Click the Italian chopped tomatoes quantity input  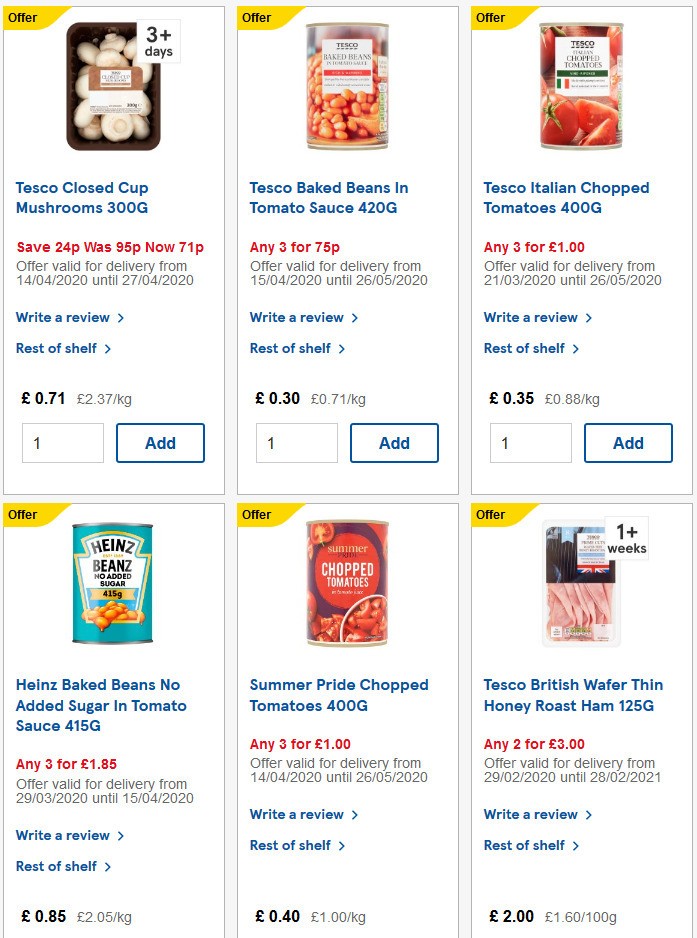530,443
